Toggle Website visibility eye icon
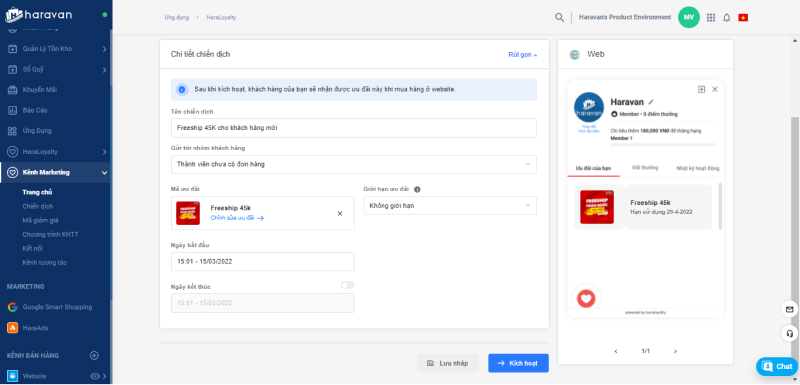Image resolution: width=800 pixels, height=385 pixels. [x=94, y=376]
